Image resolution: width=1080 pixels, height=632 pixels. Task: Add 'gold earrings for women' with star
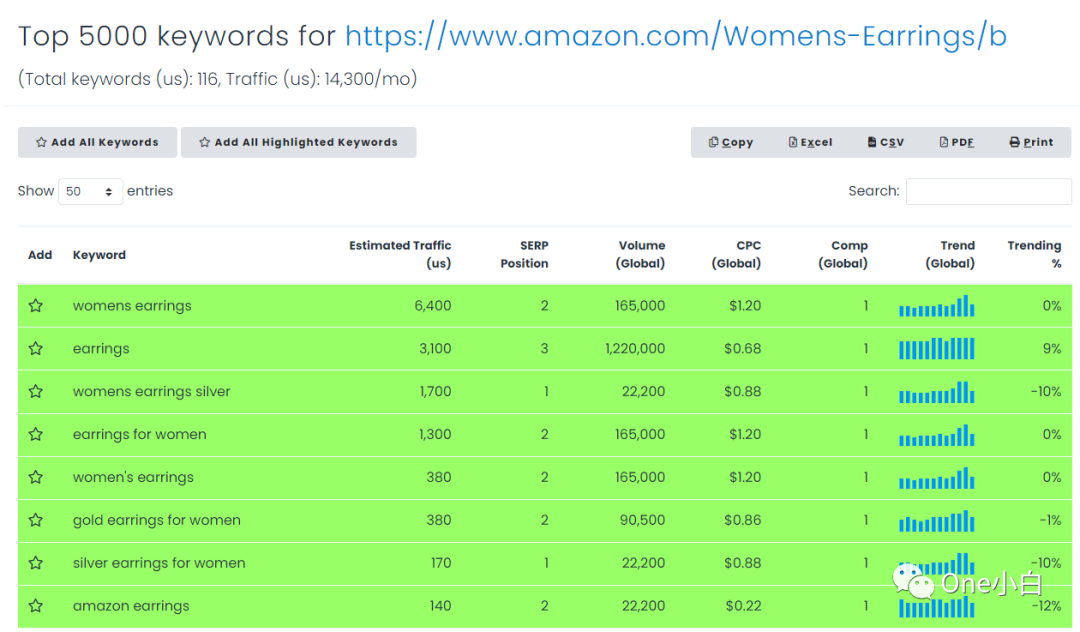(x=36, y=520)
